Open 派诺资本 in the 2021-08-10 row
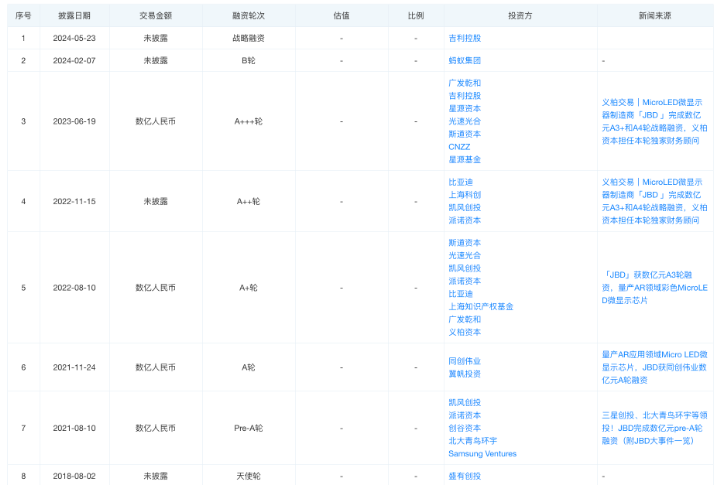 [x=464, y=415]
